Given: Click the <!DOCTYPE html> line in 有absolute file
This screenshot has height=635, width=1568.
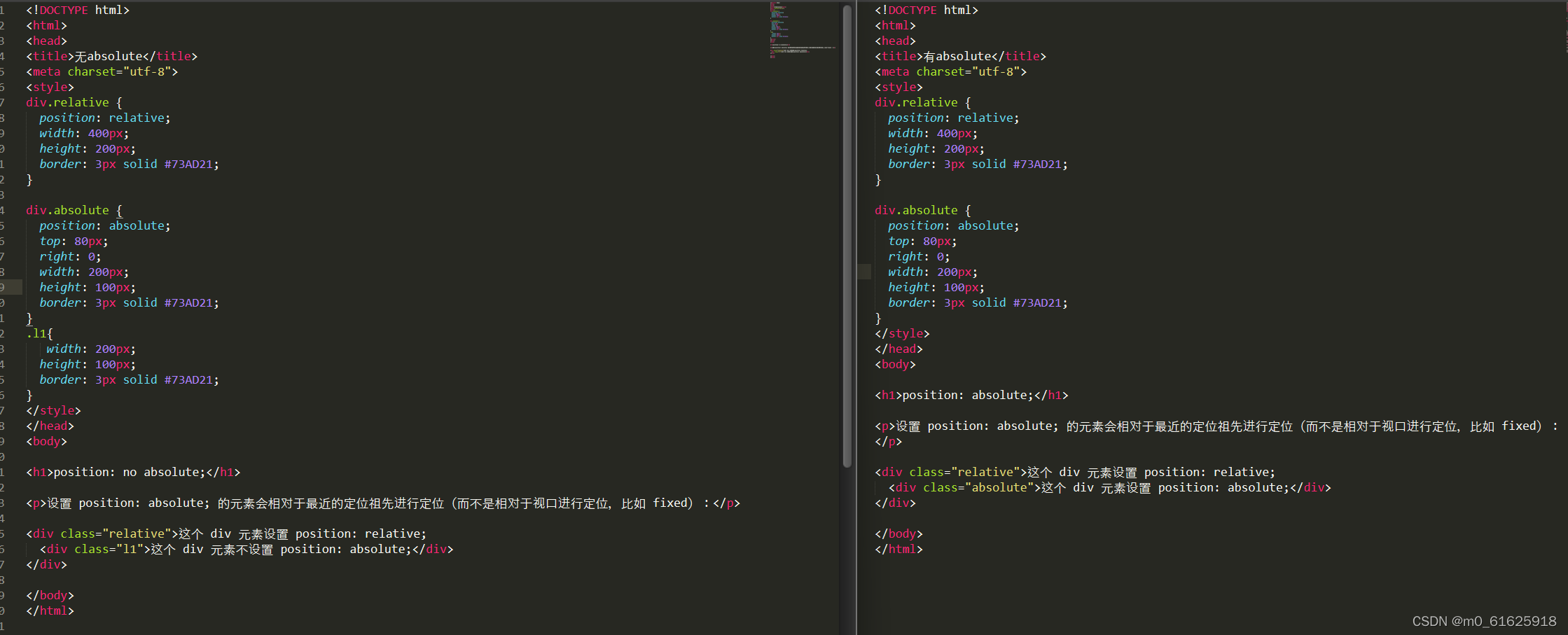Looking at the screenshot, I should [927, 10].
